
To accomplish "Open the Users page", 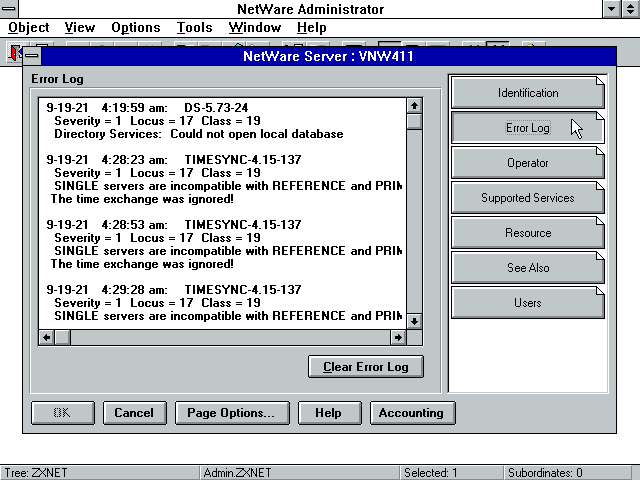I will 527,303.
